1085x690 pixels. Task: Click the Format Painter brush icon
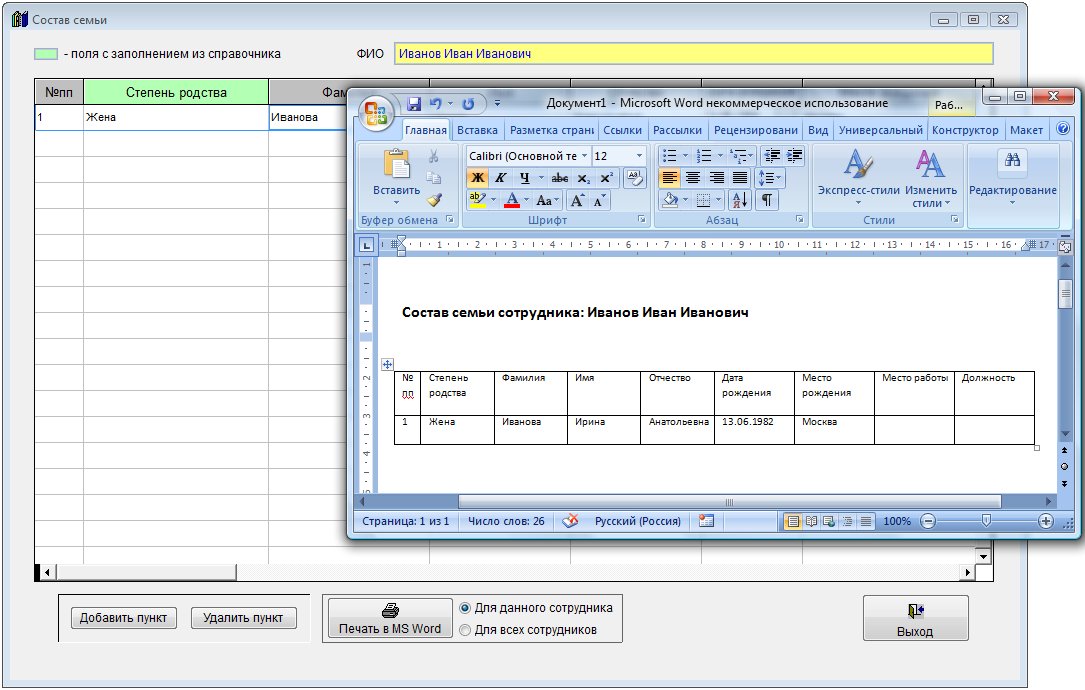434,199
